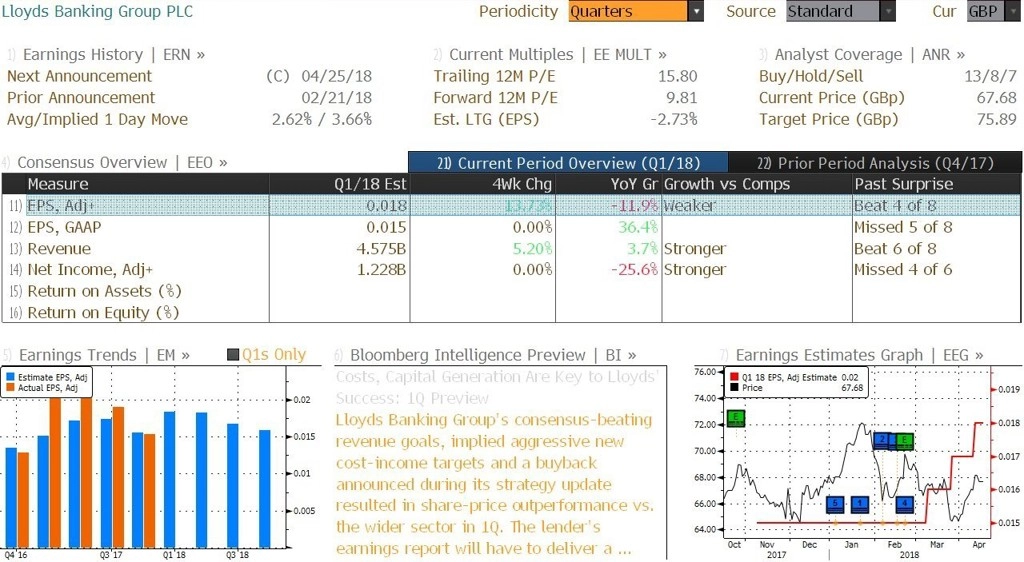Viewport: 1024px width, 562px height.
Task: Click the blue news marker labeled 4
Action: 904,503
